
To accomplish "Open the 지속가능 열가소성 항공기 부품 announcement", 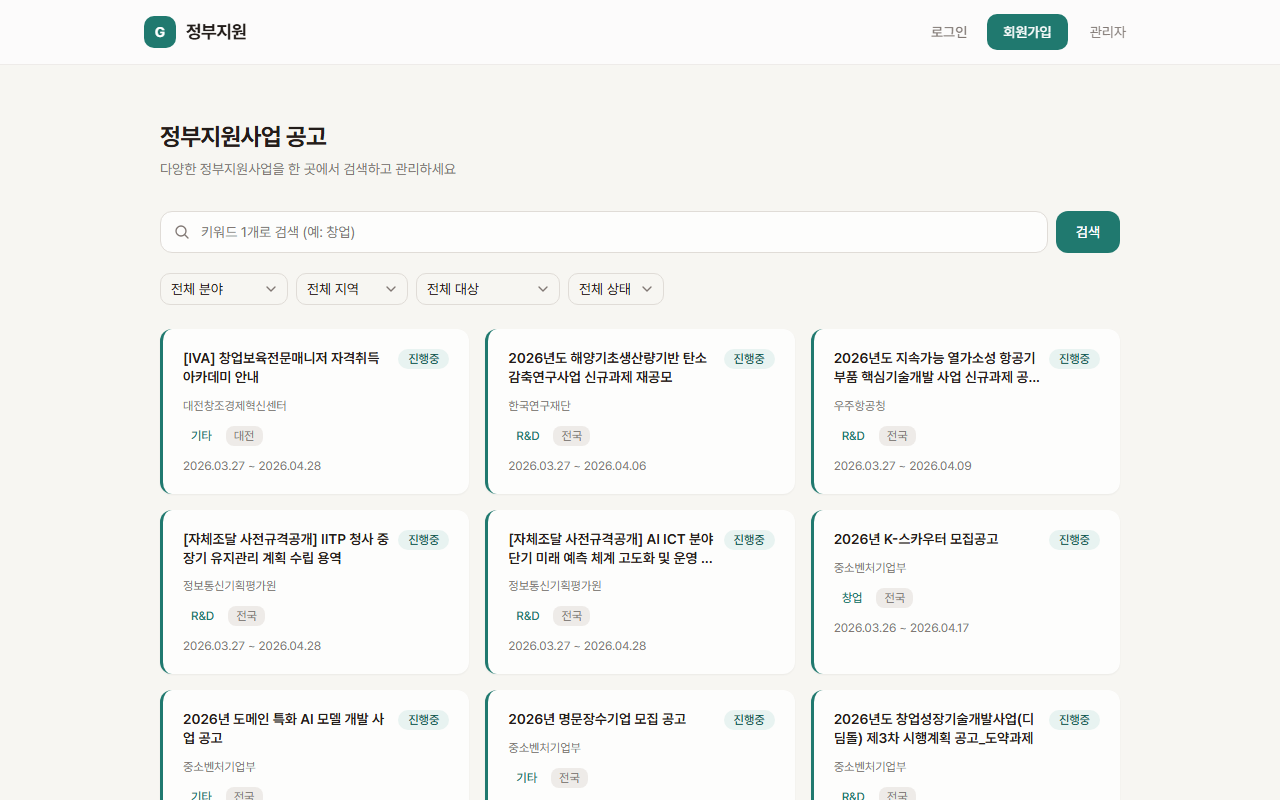I will (936, 367).
